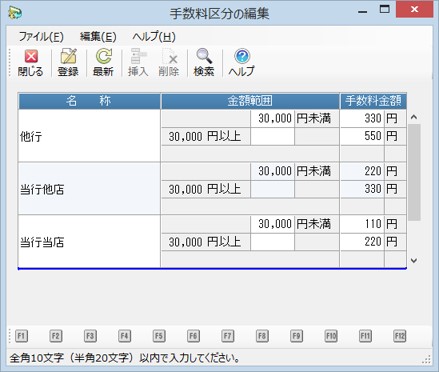Open the 編集(E) menu
This screenshot has height=372, width=439.
click(98, 37)
